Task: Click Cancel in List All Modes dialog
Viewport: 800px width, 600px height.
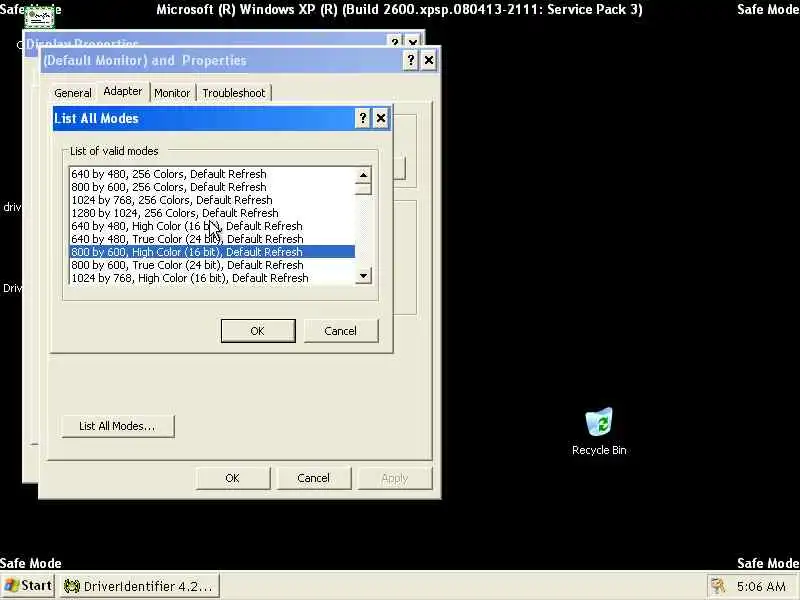Action: (340, 331)
